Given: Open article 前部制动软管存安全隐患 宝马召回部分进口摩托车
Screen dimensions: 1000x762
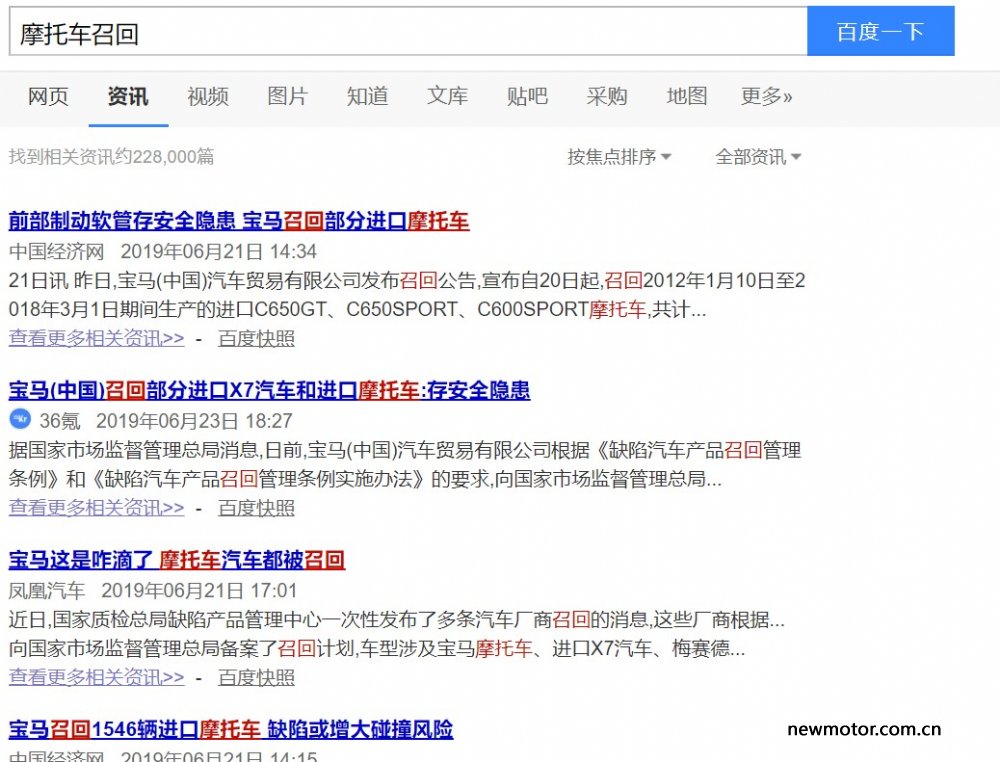Looking at the screenshot, I should 239,221.
